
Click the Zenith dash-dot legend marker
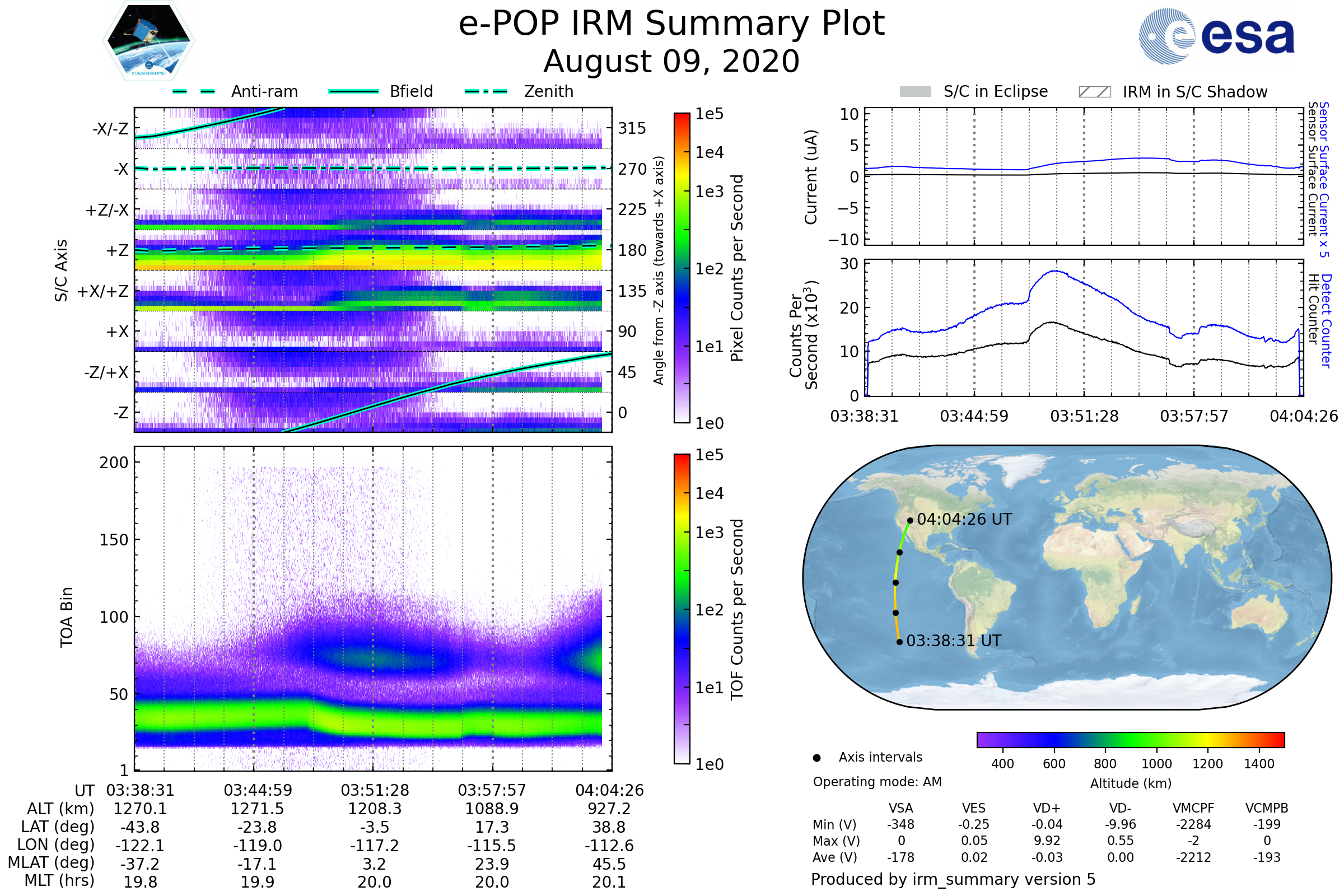486,91
